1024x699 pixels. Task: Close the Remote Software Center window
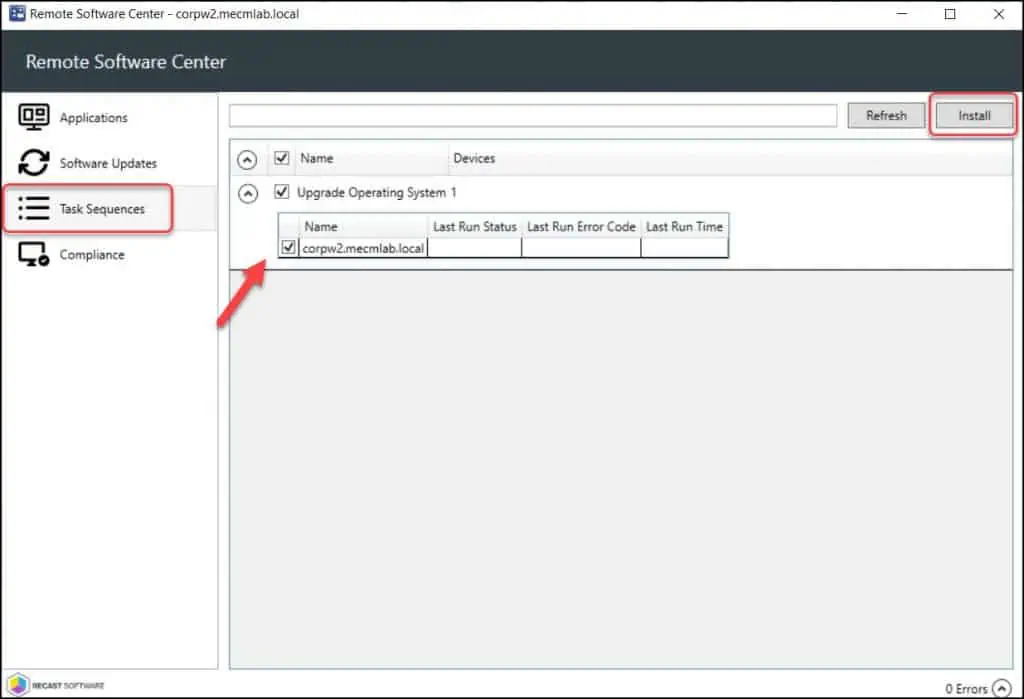(999, 14)
